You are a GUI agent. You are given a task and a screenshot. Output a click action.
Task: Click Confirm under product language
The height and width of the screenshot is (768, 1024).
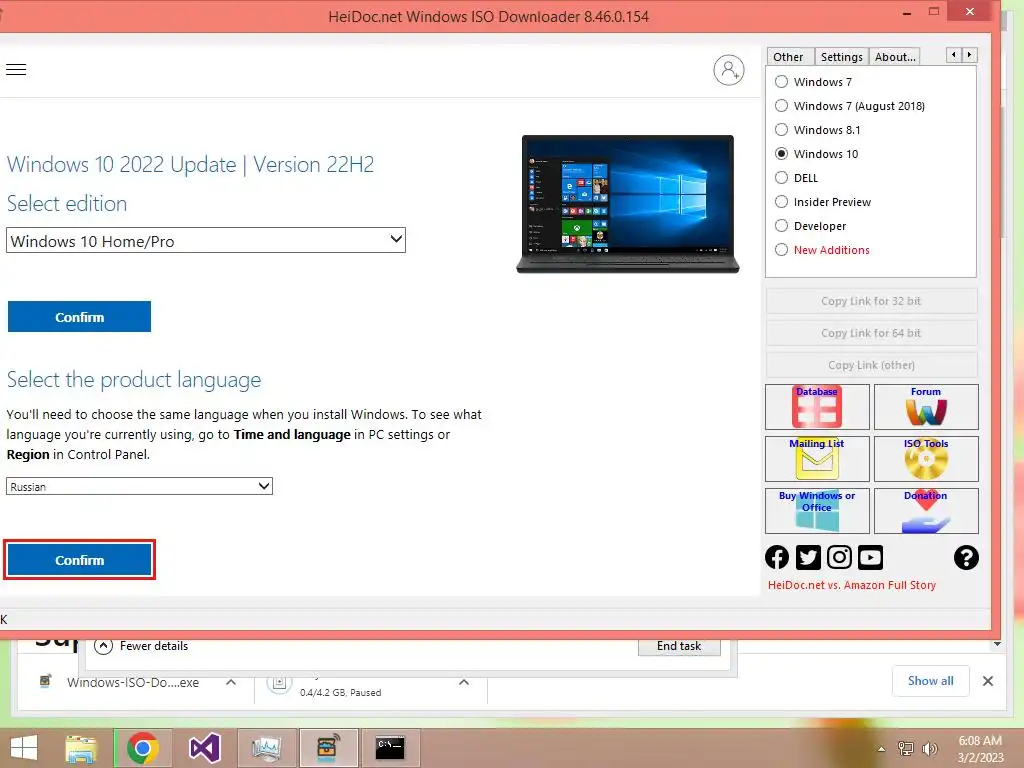point(79,560)
